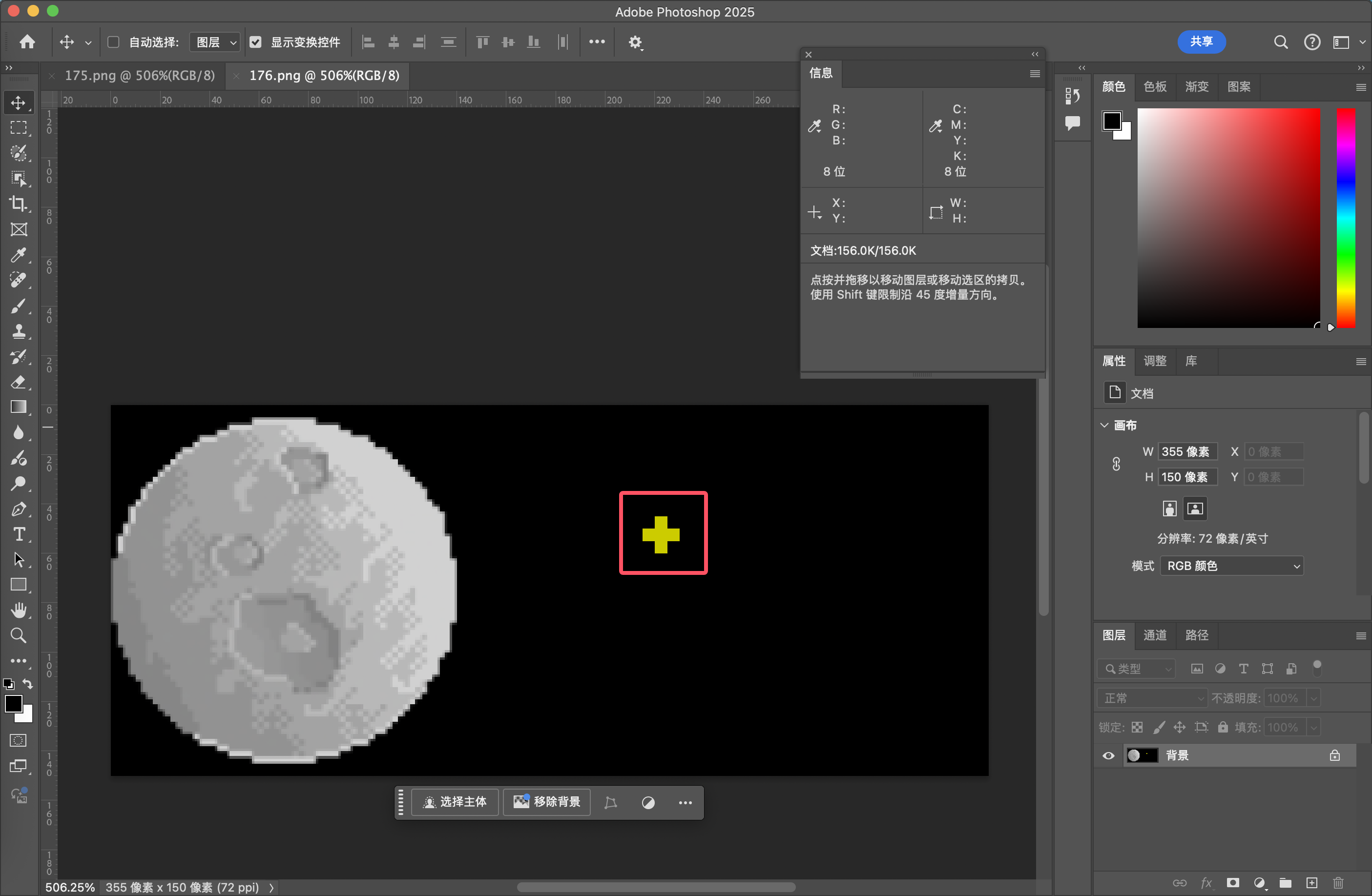This screenshot has height=896, width=1372.
Task: Open the 类型 layer filter dropdown
Action: [x=1136, y=669]
